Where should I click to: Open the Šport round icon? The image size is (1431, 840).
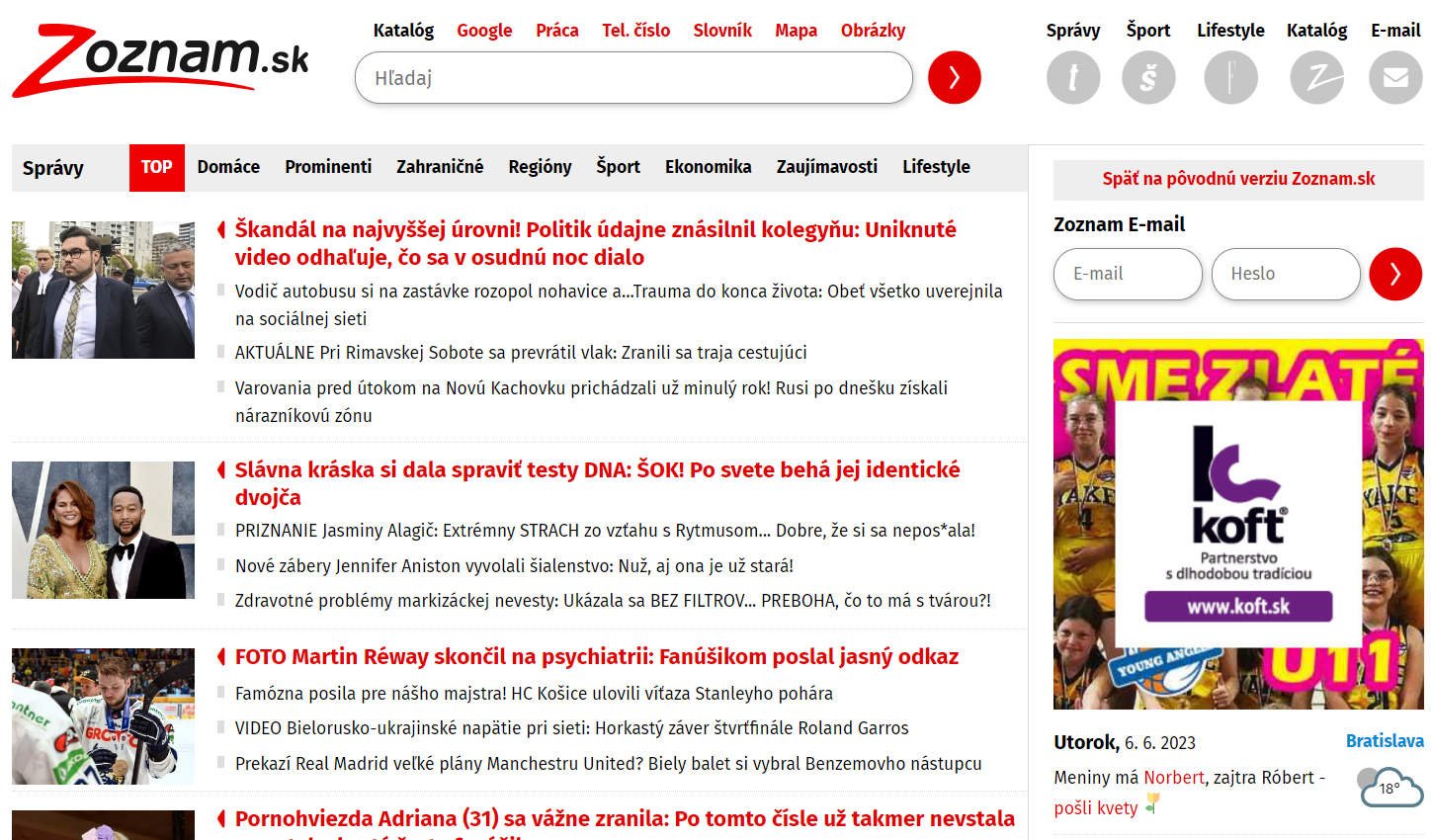1148,77
